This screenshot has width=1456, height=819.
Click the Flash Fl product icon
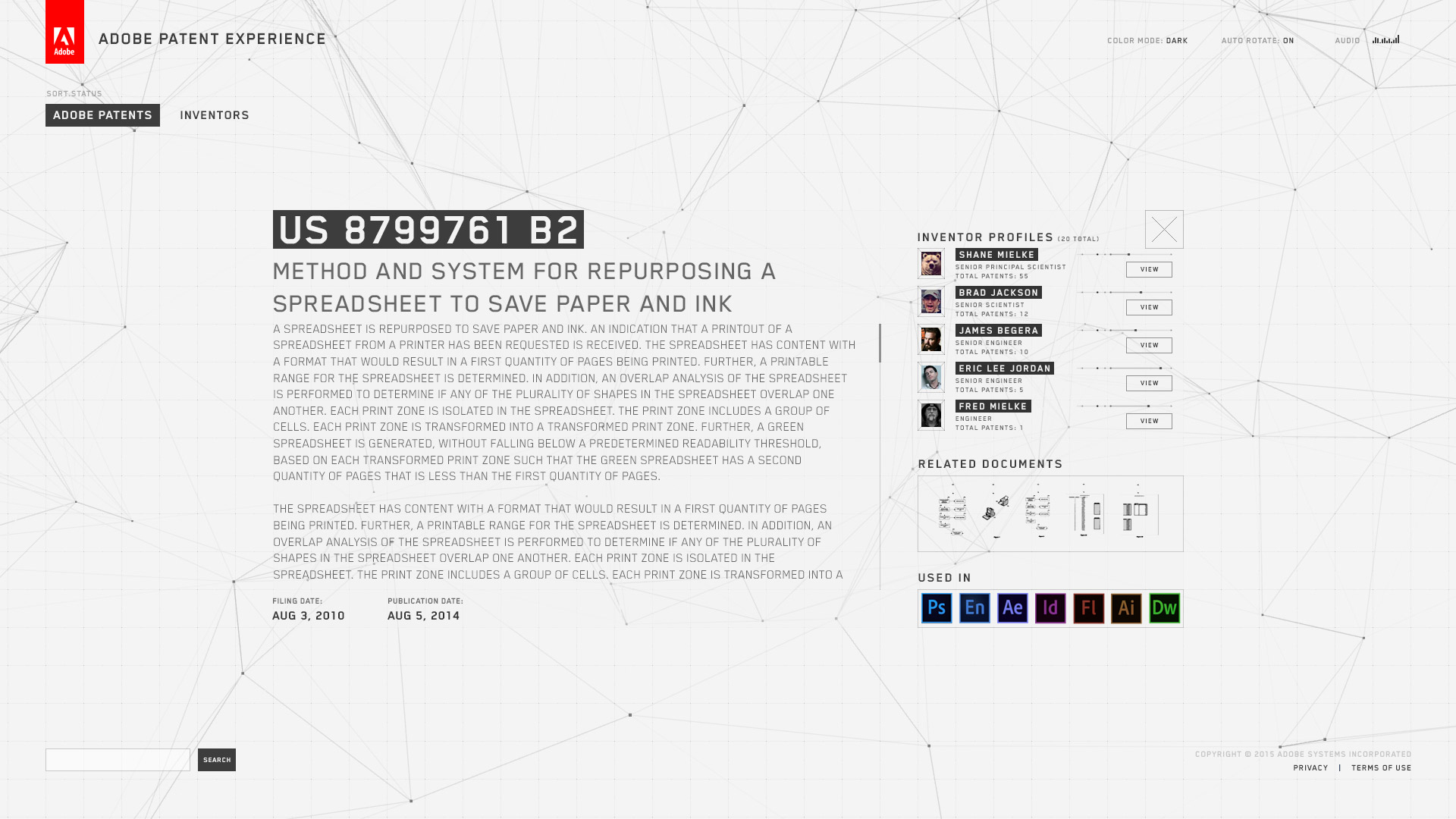1088,608
